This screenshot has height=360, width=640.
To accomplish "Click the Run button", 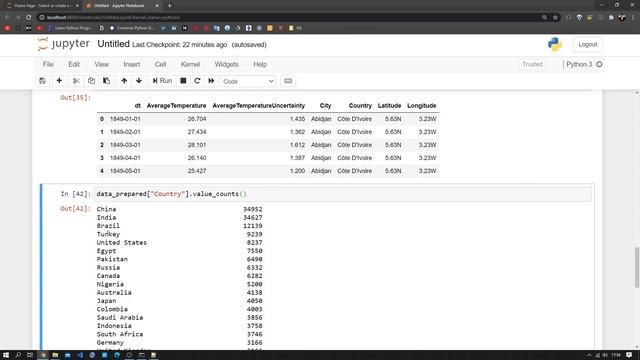I will (x=162, y=81).
